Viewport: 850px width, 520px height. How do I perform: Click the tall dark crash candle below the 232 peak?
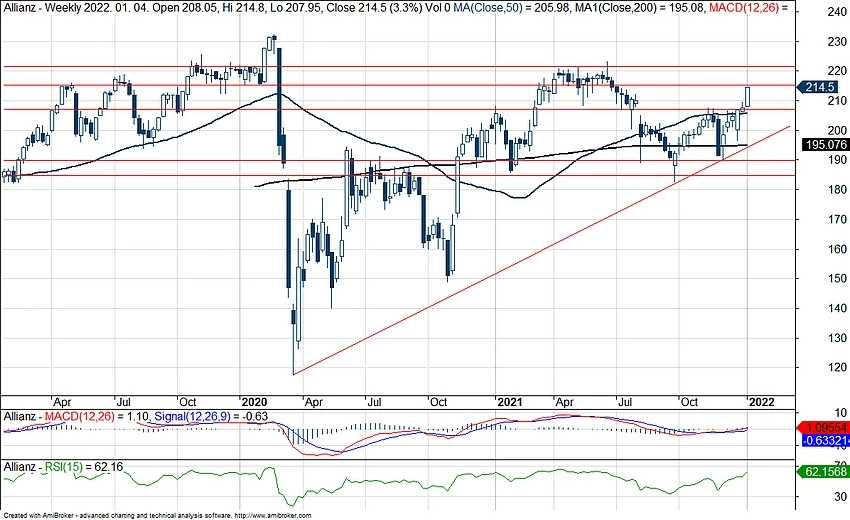[279, 98]
